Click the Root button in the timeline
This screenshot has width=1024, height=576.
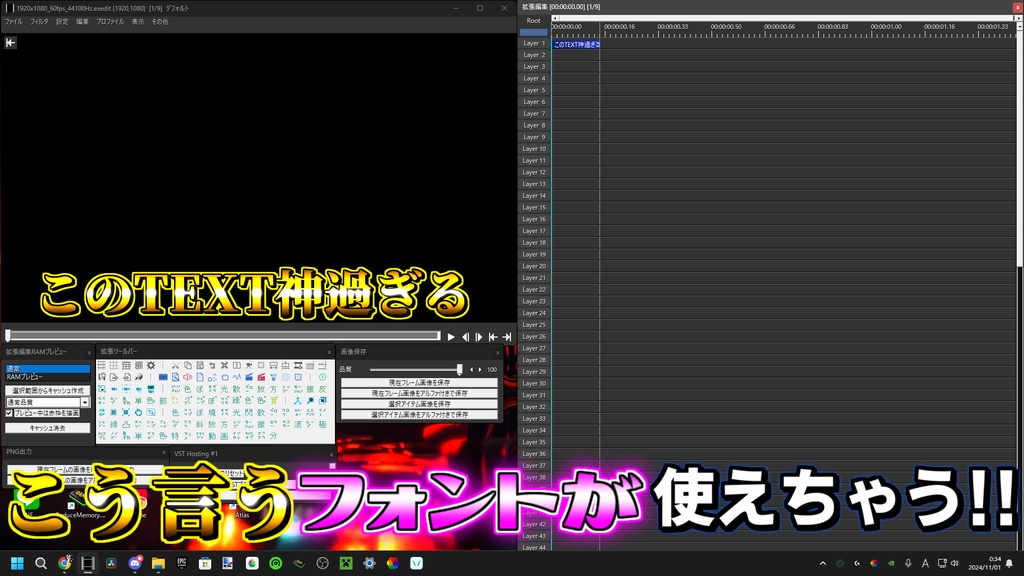tap(534, 20)
